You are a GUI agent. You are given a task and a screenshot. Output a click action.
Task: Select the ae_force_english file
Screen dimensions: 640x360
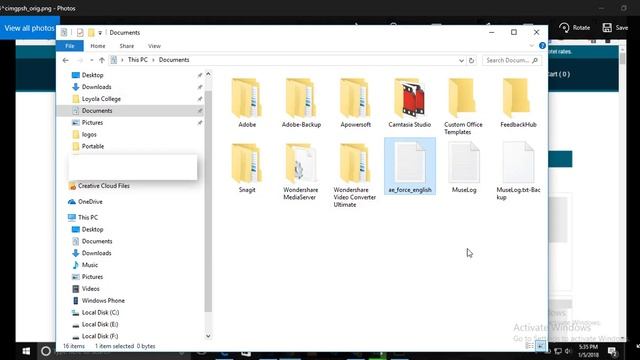pyautogui.click(x=410, y=166)
